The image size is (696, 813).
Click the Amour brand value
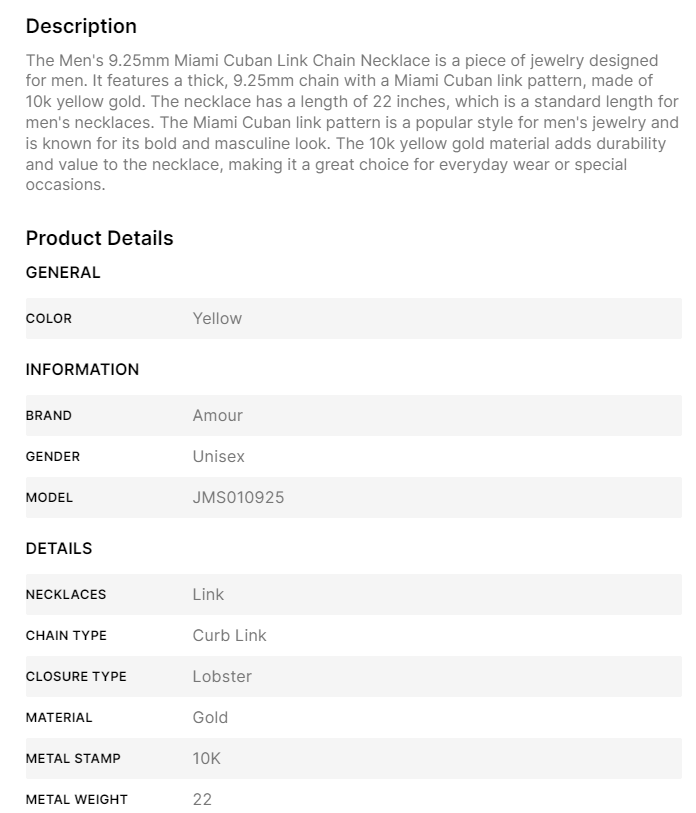click(217, 415)
